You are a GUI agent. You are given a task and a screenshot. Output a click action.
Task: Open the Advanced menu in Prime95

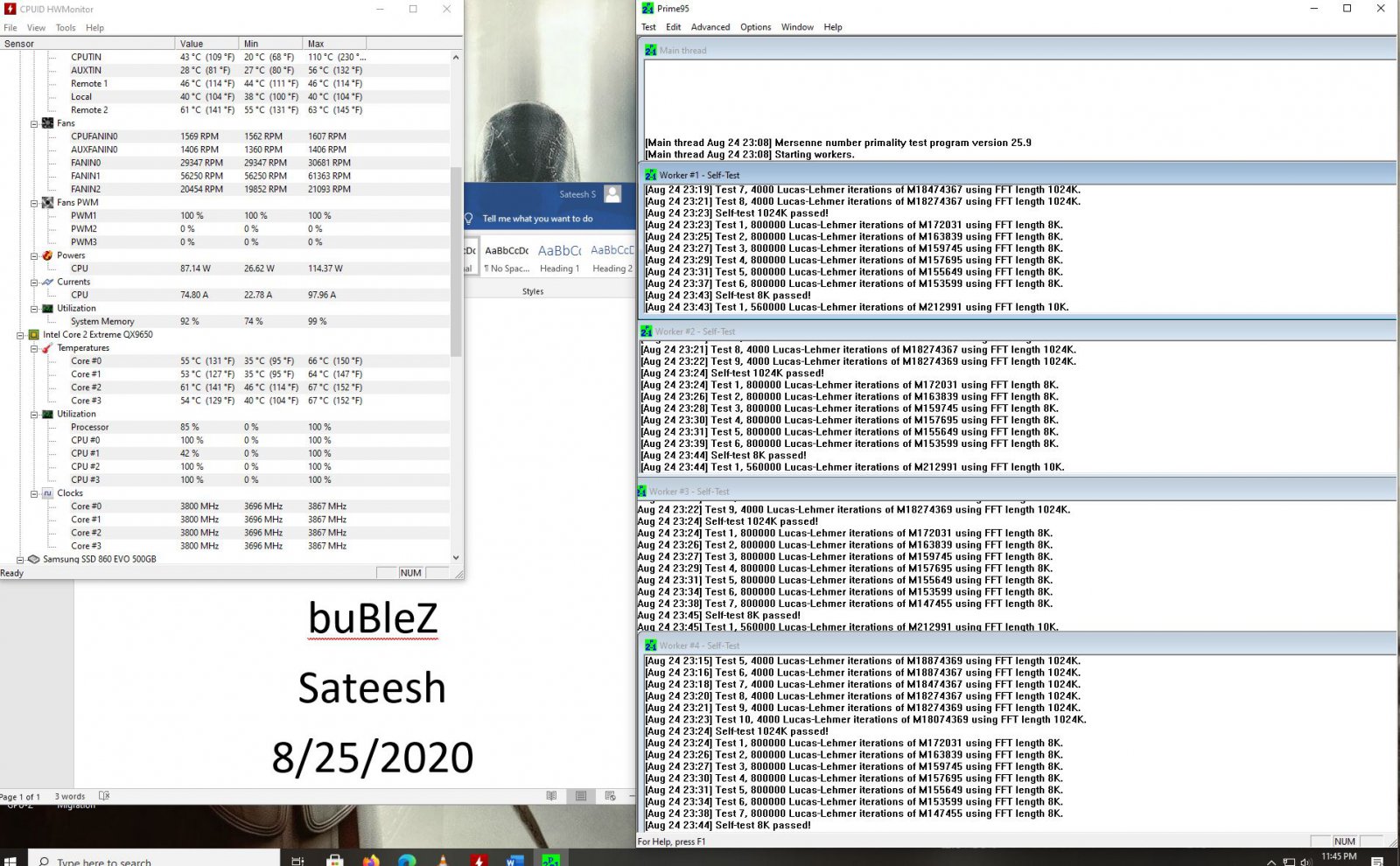(x=710, y=27)
